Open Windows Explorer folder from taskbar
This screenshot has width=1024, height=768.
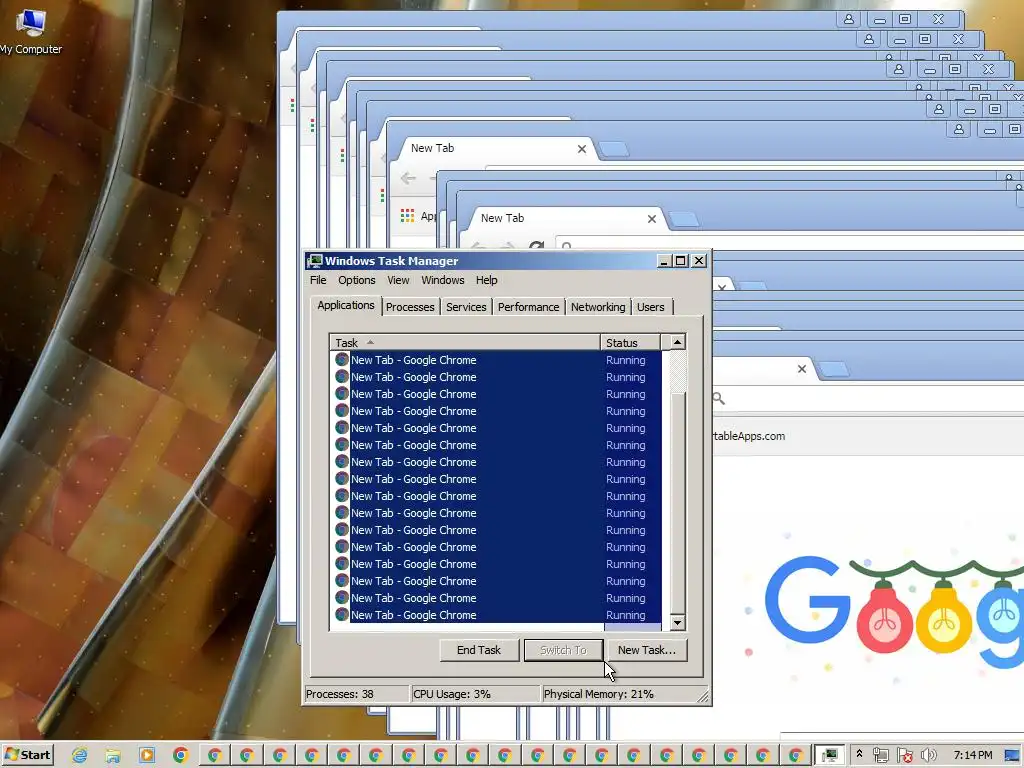tap(113, 756)
